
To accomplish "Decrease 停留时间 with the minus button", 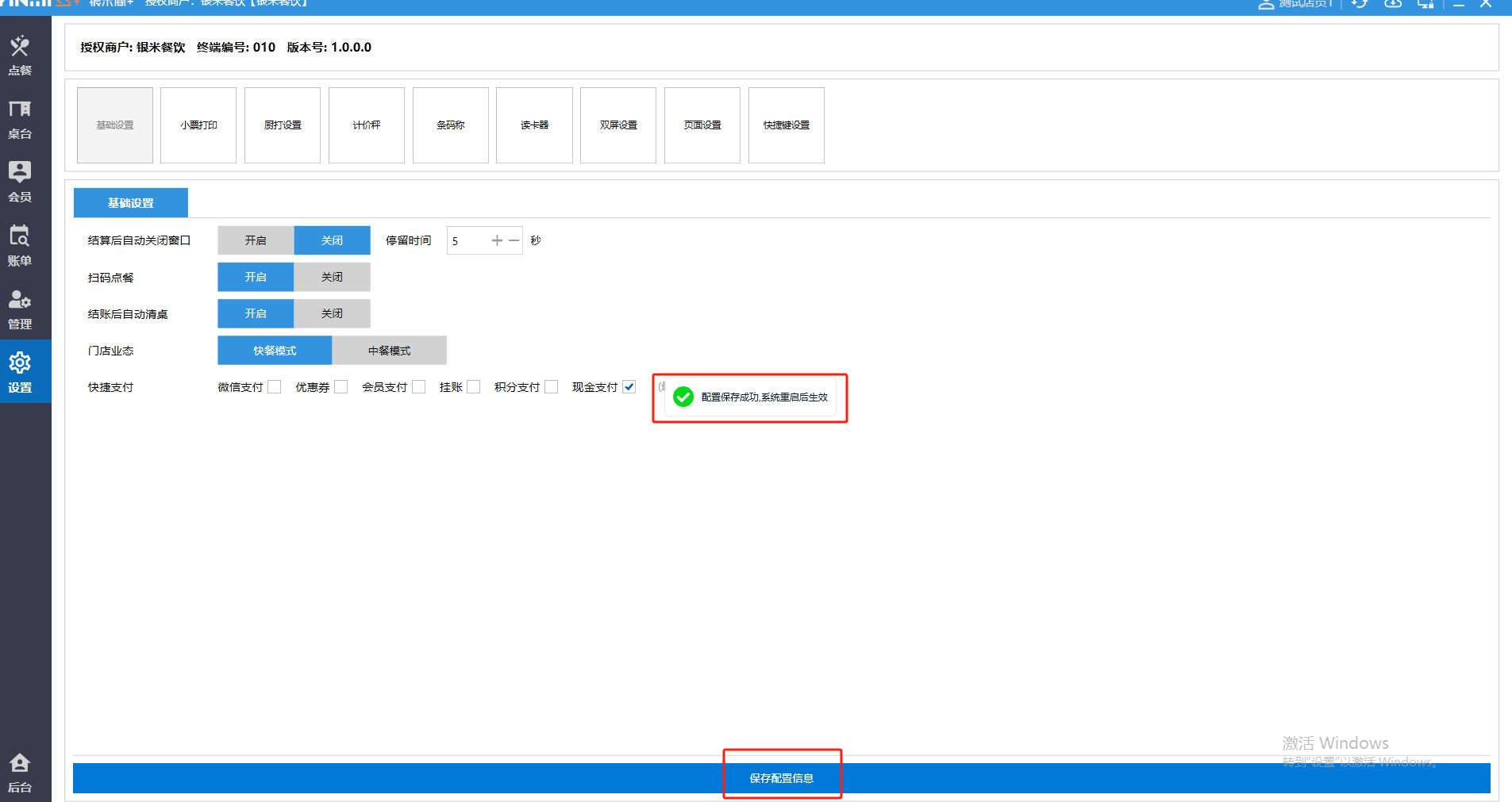I will [x=514, y=240].
